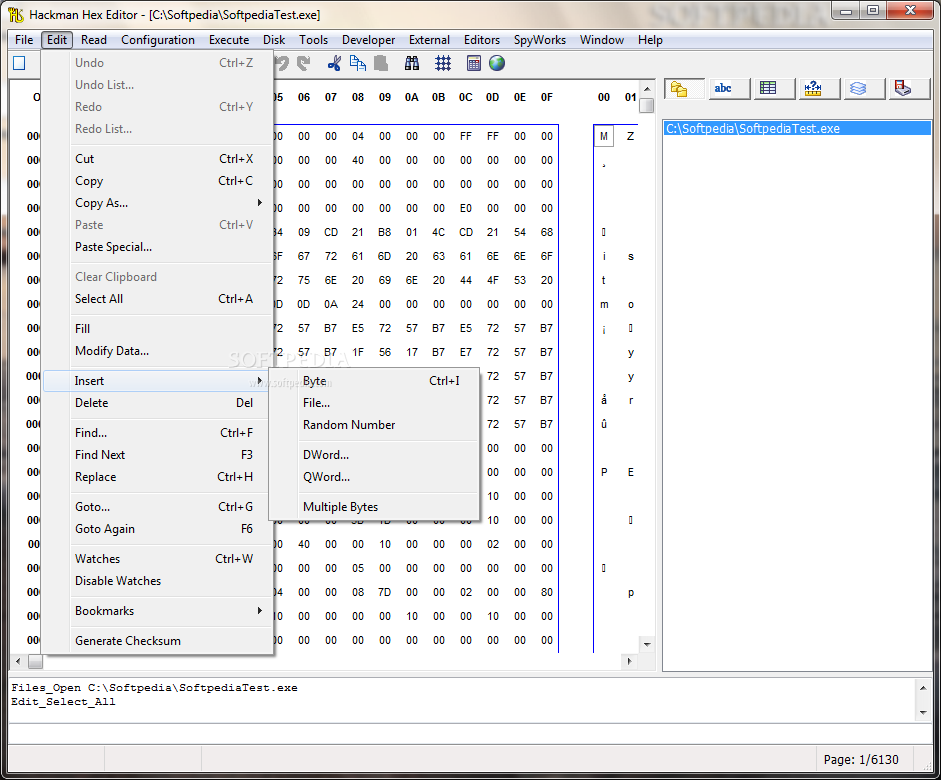
Task: Choose Goto Again menu entry
Action: point(158,529)
